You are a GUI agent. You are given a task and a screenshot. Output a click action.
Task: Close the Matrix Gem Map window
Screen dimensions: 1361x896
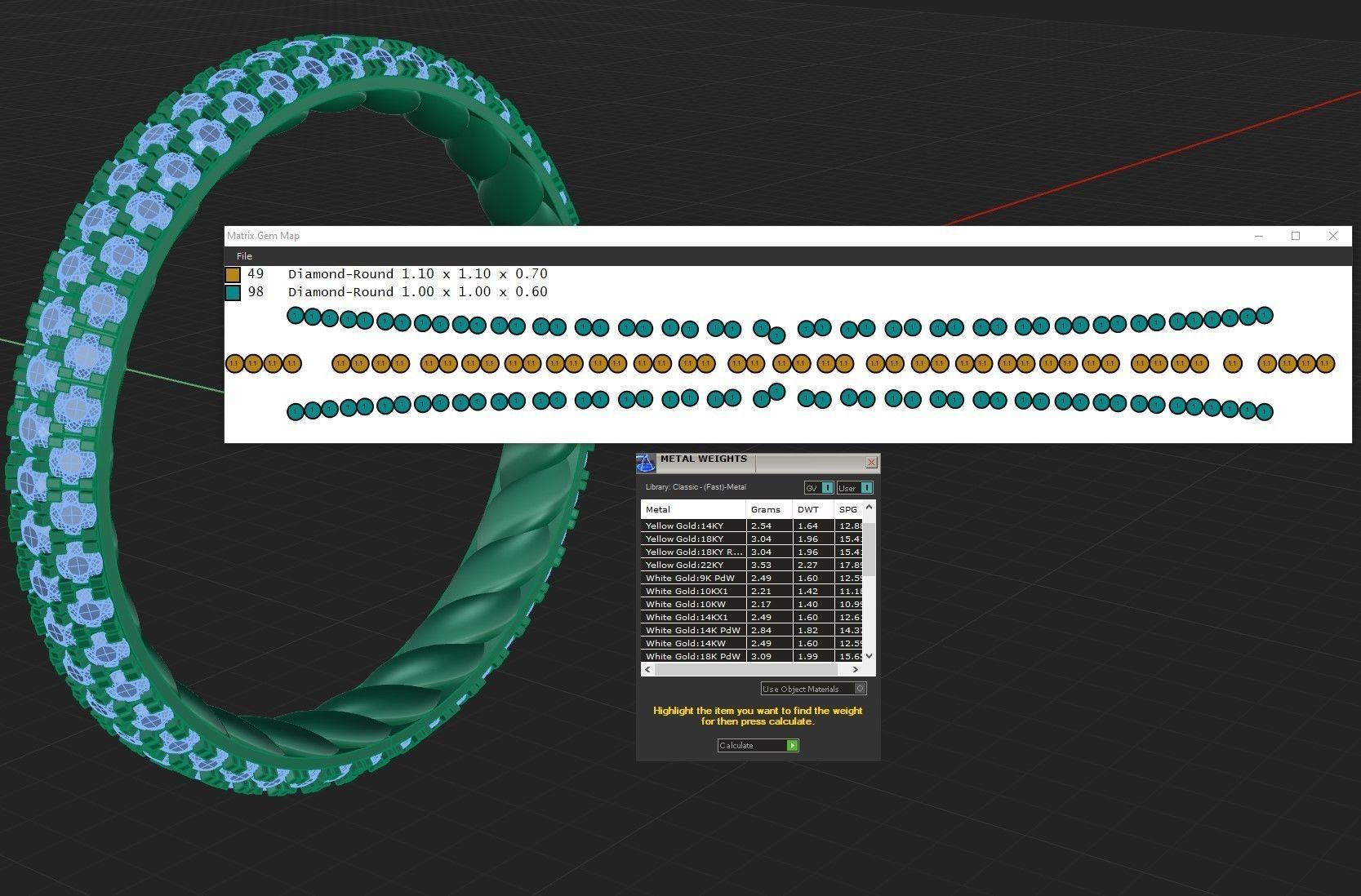(x=1333, y=236)
